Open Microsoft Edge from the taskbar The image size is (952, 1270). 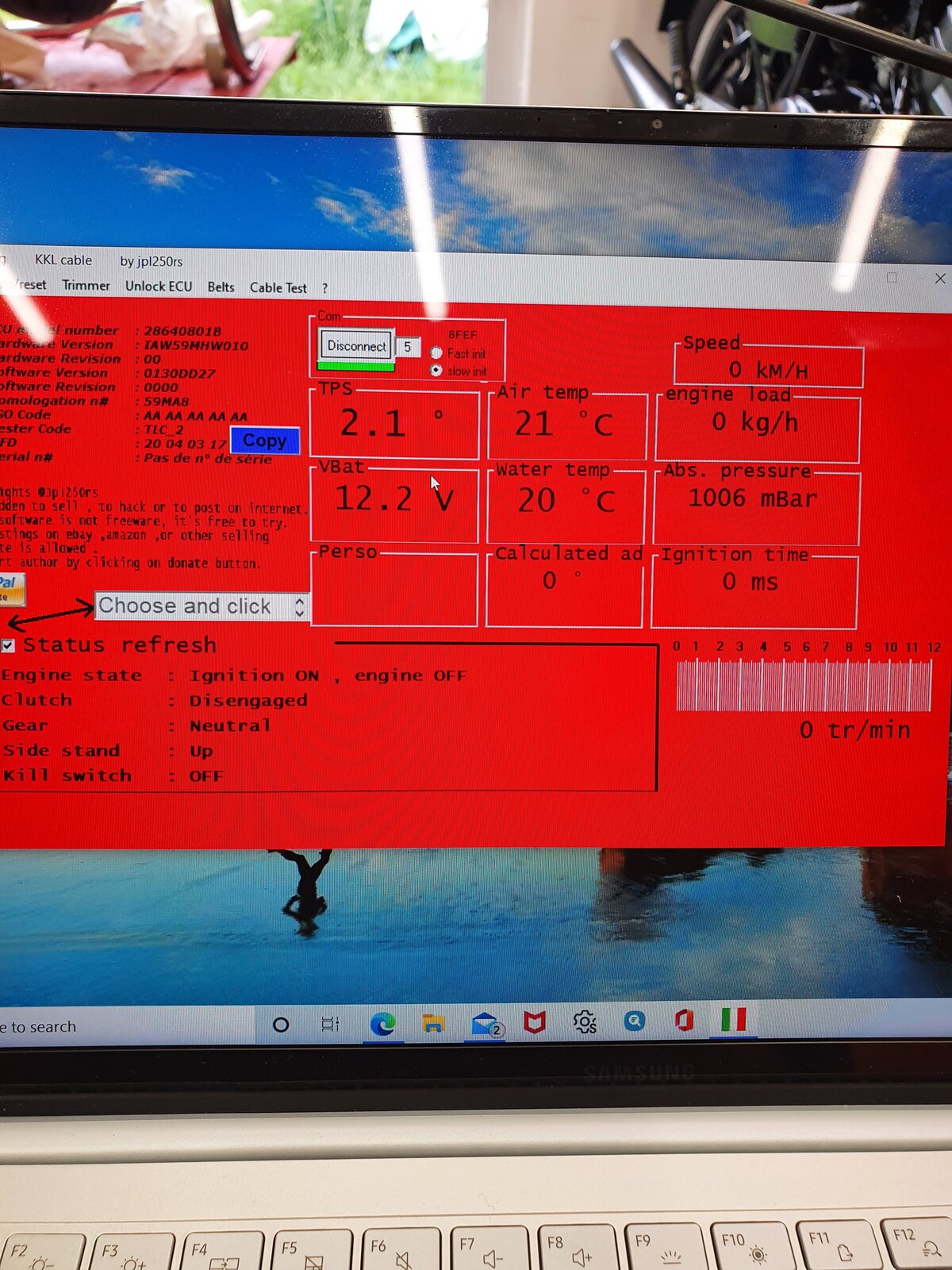pos(382,1024)
